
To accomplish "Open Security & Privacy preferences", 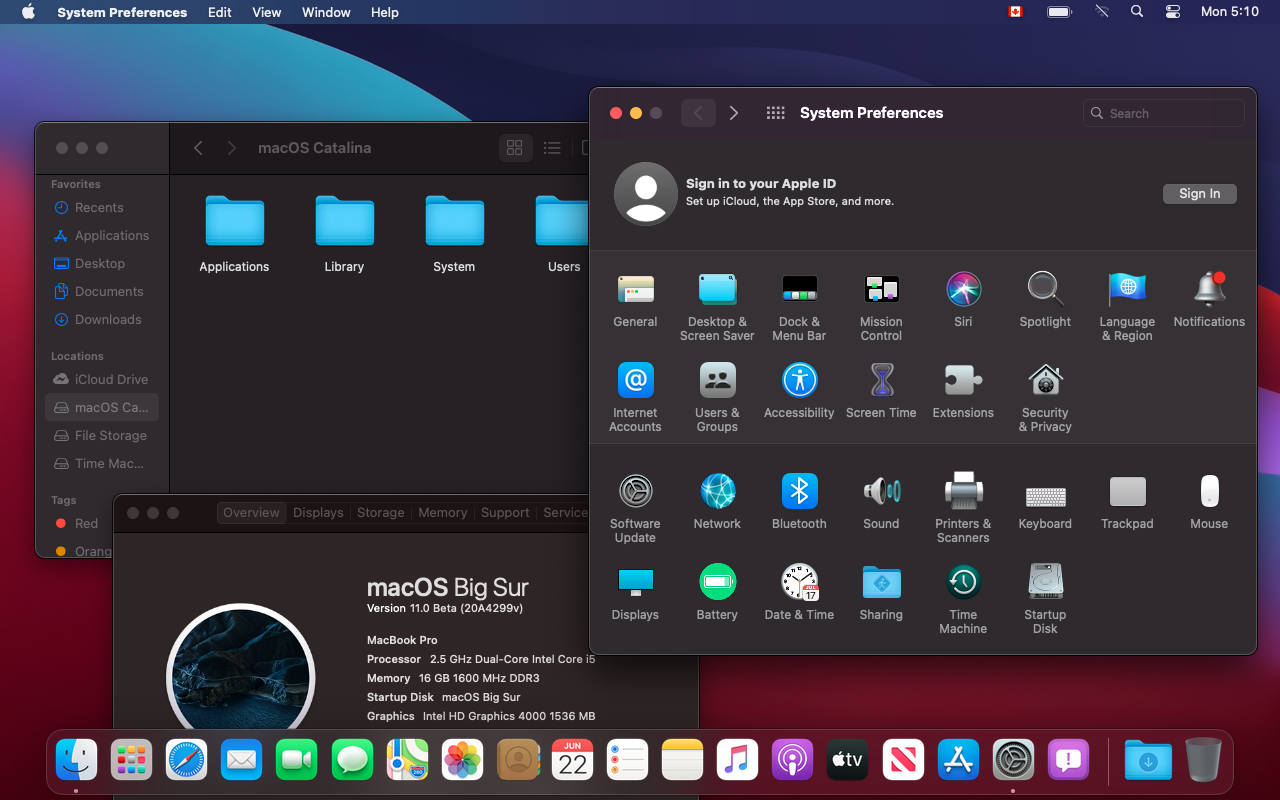I will pos(1045,398).
